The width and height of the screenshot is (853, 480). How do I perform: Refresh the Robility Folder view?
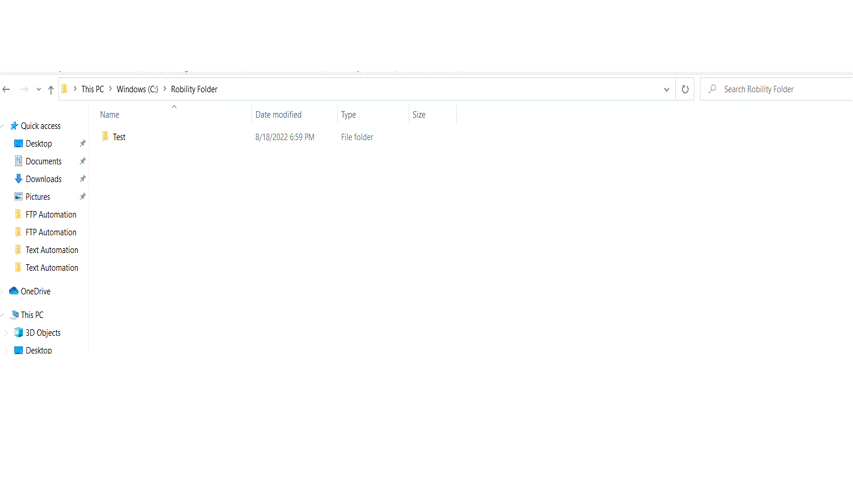(x=685, y=89)
